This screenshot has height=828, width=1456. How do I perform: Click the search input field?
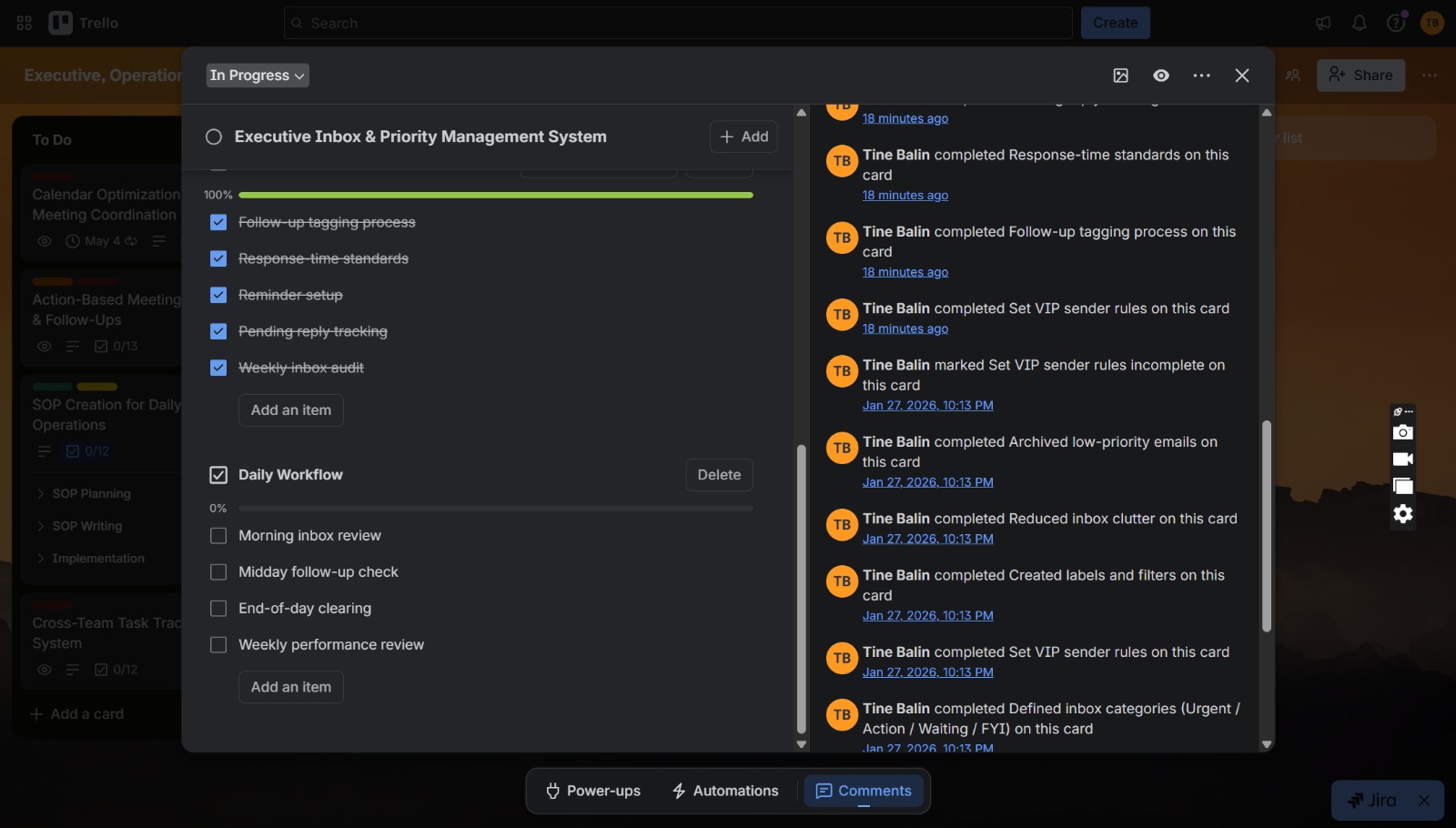[x=678, y=23]
